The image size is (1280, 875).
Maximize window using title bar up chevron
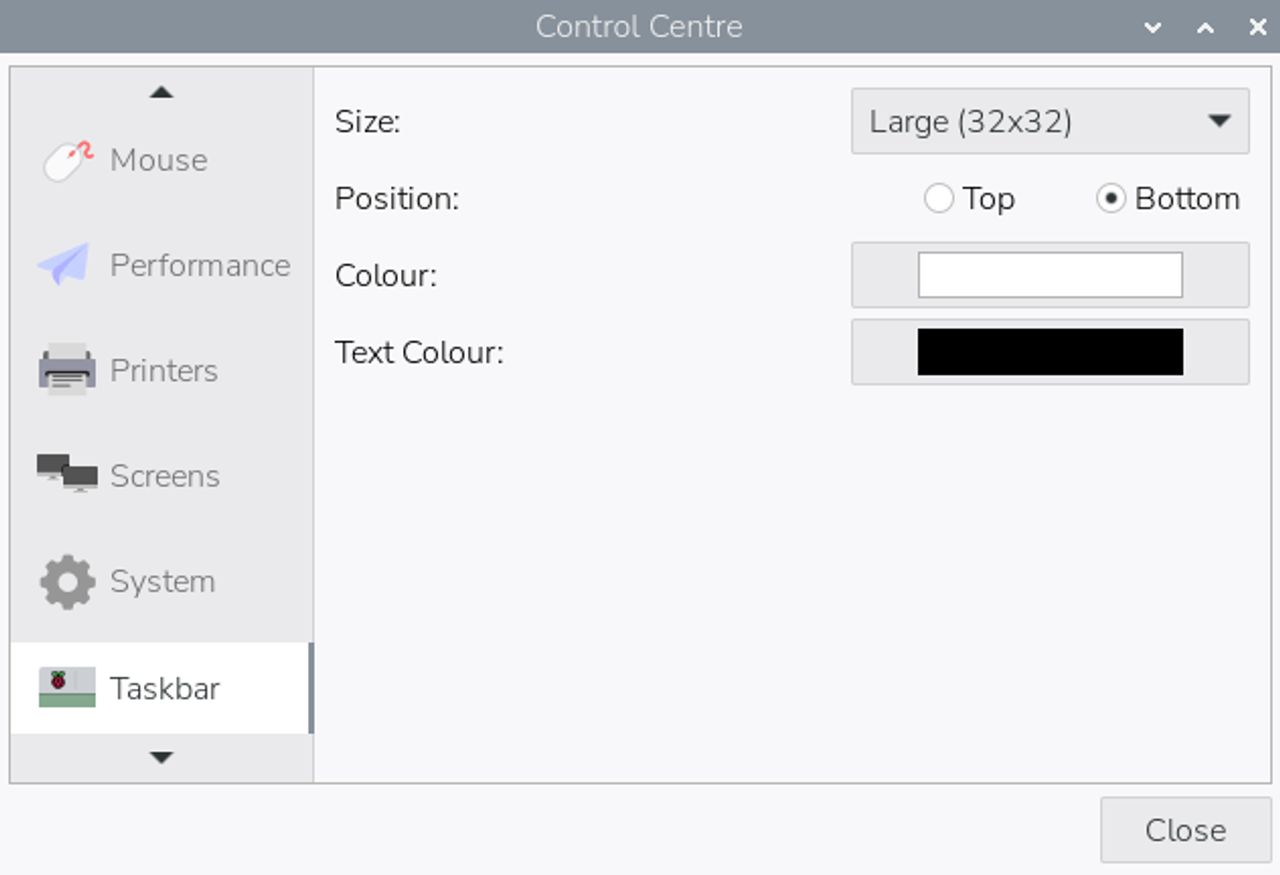tap(1206, 27)
